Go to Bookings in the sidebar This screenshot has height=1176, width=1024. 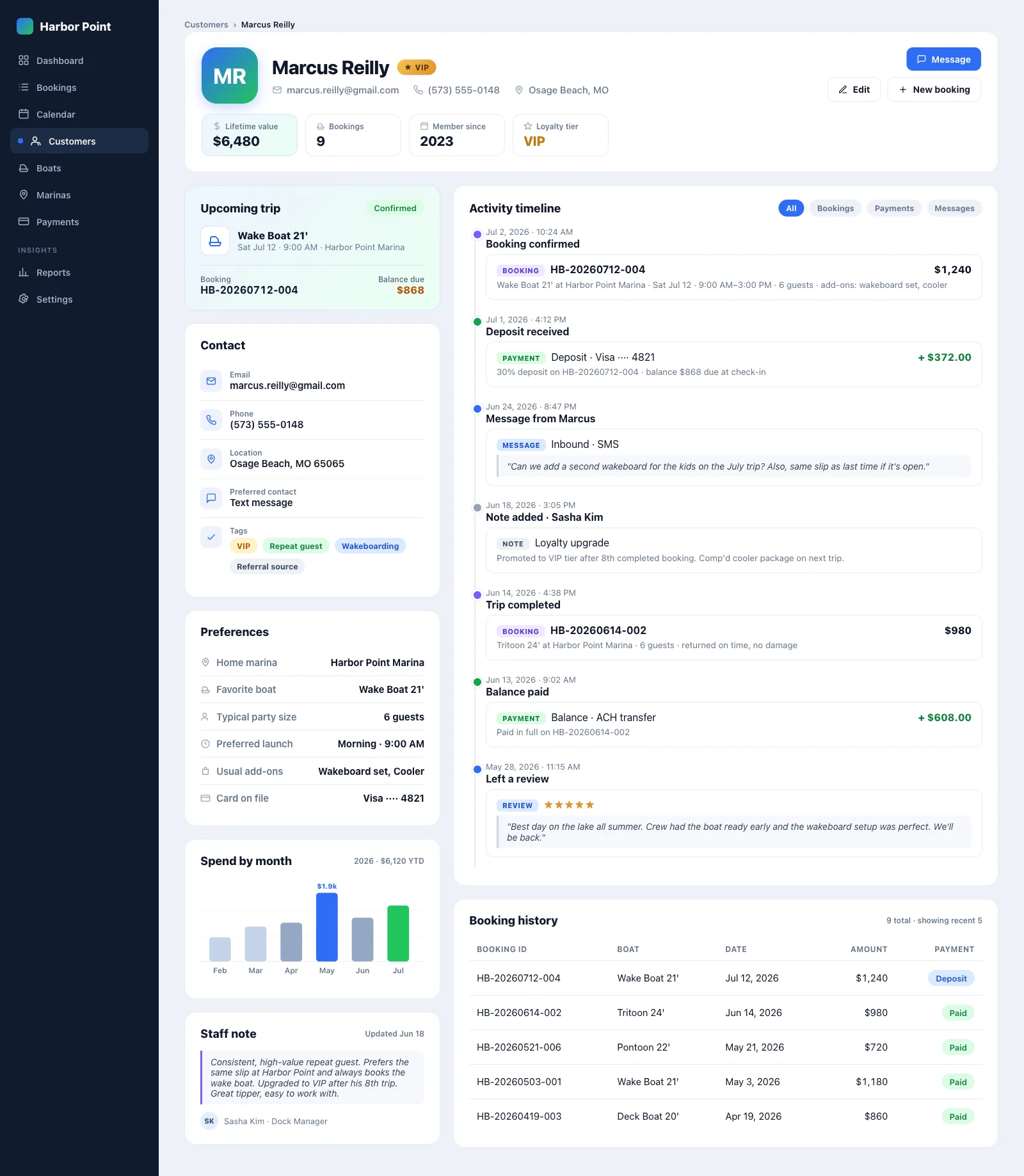[x=79, y=88]
